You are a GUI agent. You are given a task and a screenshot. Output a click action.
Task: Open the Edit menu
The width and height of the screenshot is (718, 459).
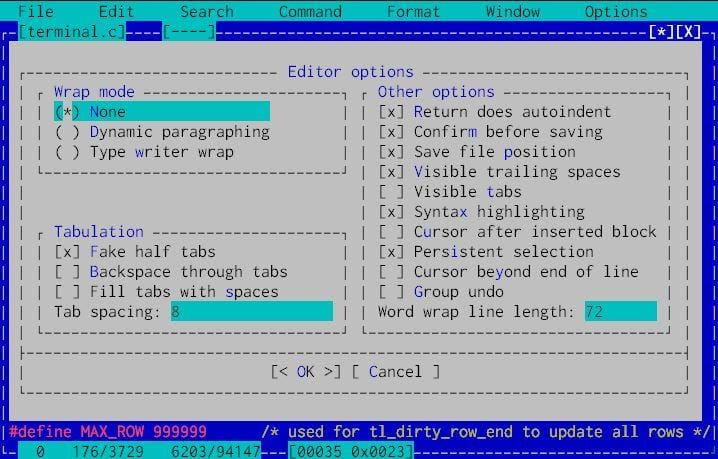point(116,11)
